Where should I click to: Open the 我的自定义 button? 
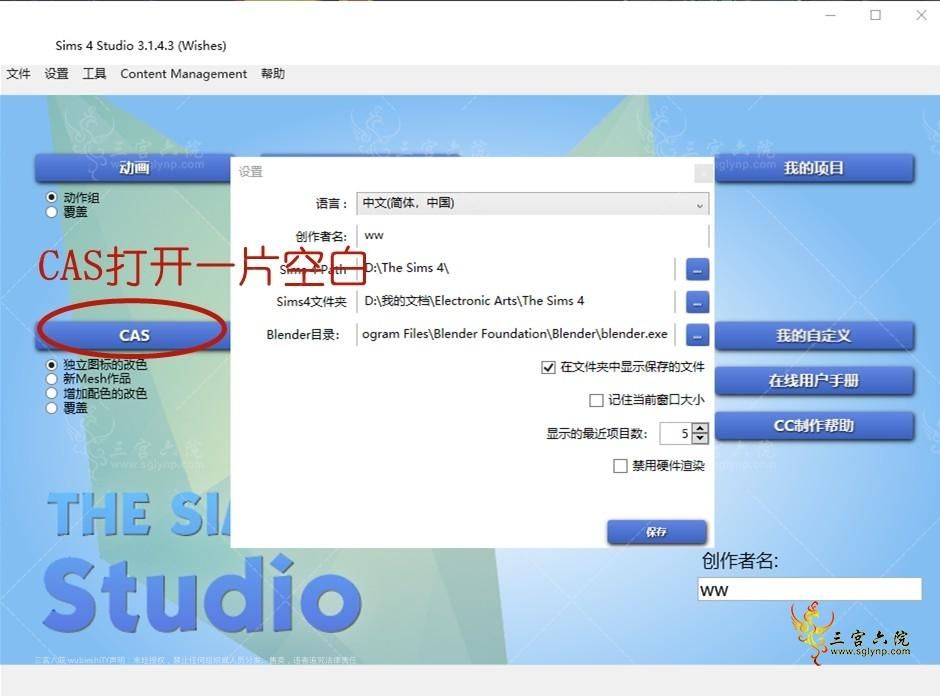coord(814,336)
